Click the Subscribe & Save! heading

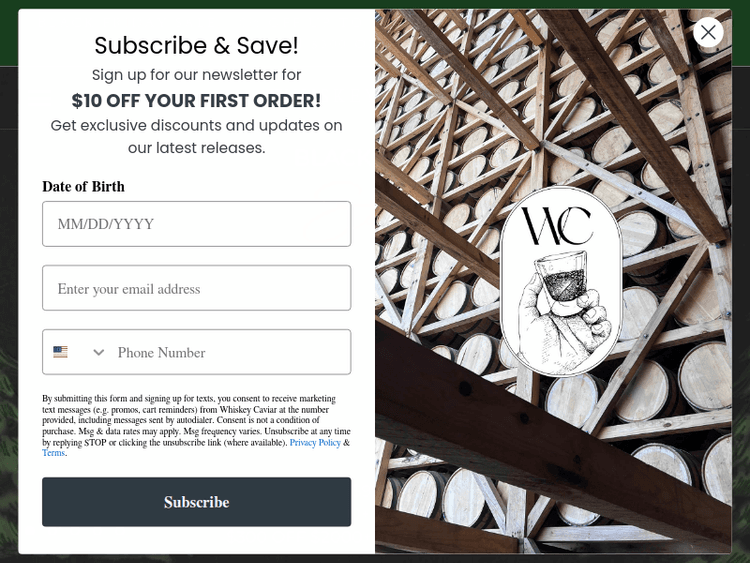[x=196, y=45]
